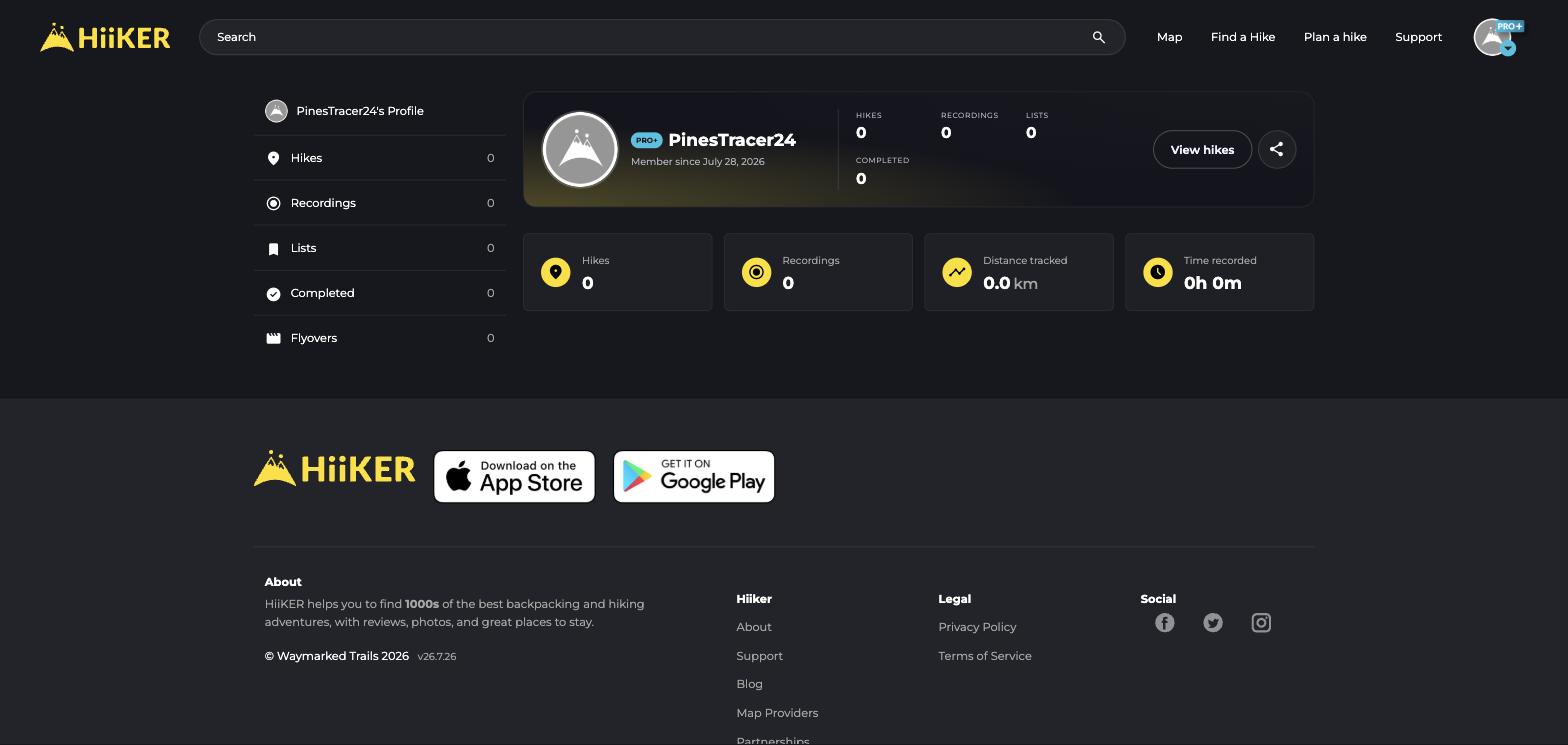1568x745 pixels.
Task: Click the RECORDINGS stat in the profile header
Action: pyautogui.click(x=969, y=126)
